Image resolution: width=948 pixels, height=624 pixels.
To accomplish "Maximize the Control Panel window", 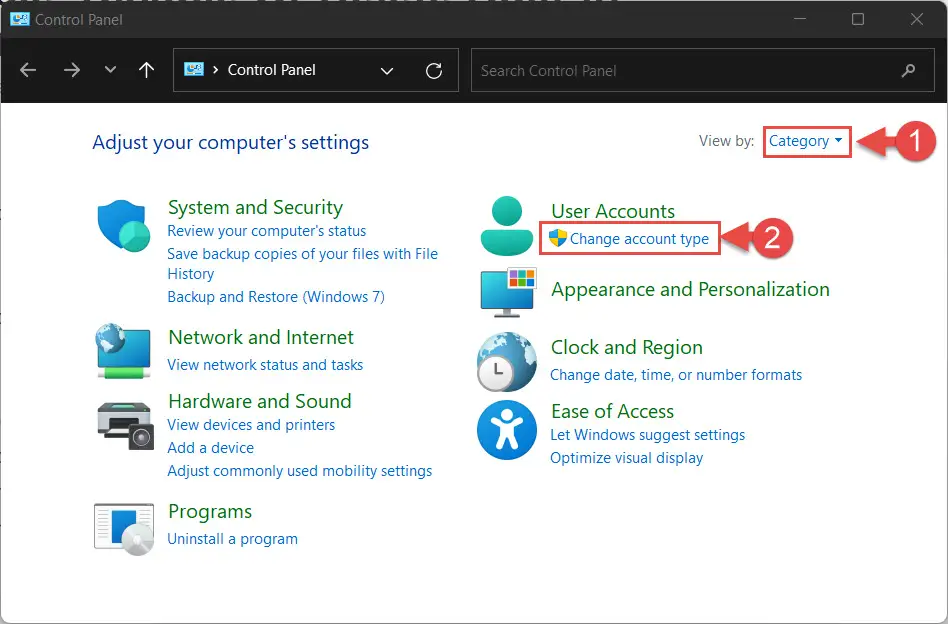I will pos(858,19).
